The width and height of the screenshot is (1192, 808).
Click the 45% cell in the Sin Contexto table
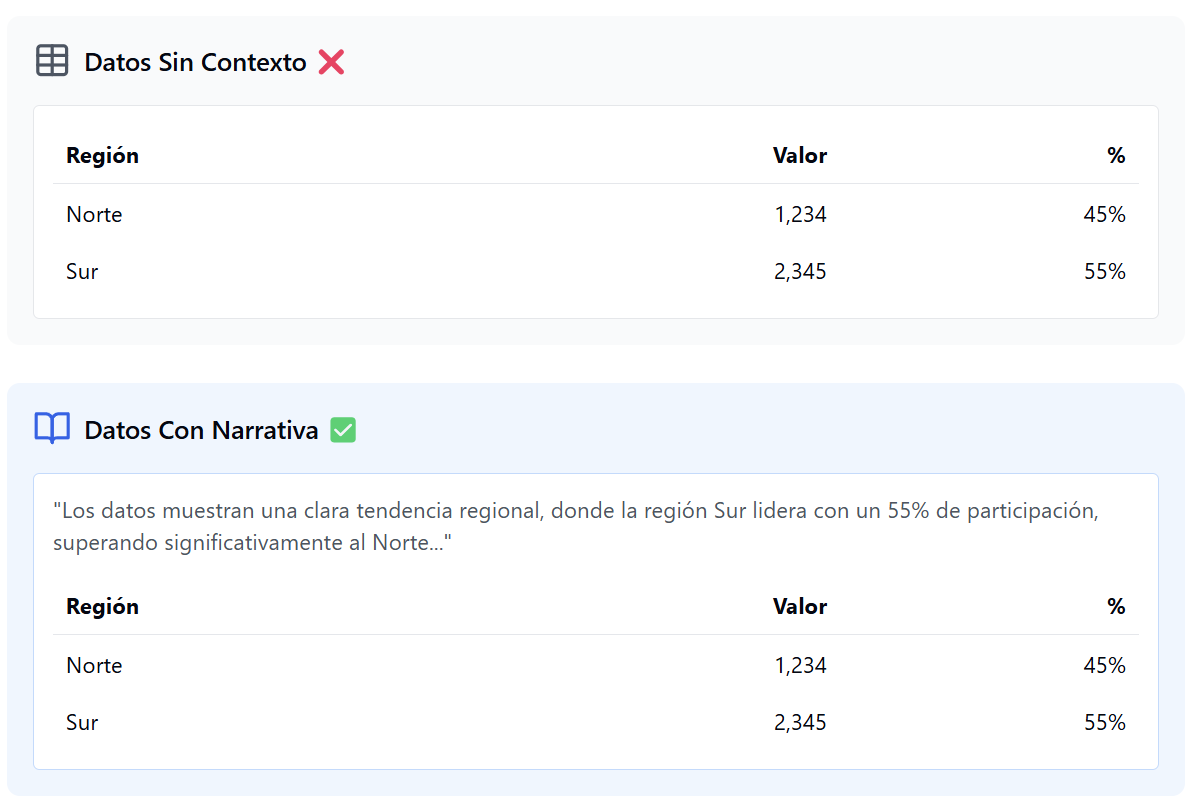coord(1104,214)
